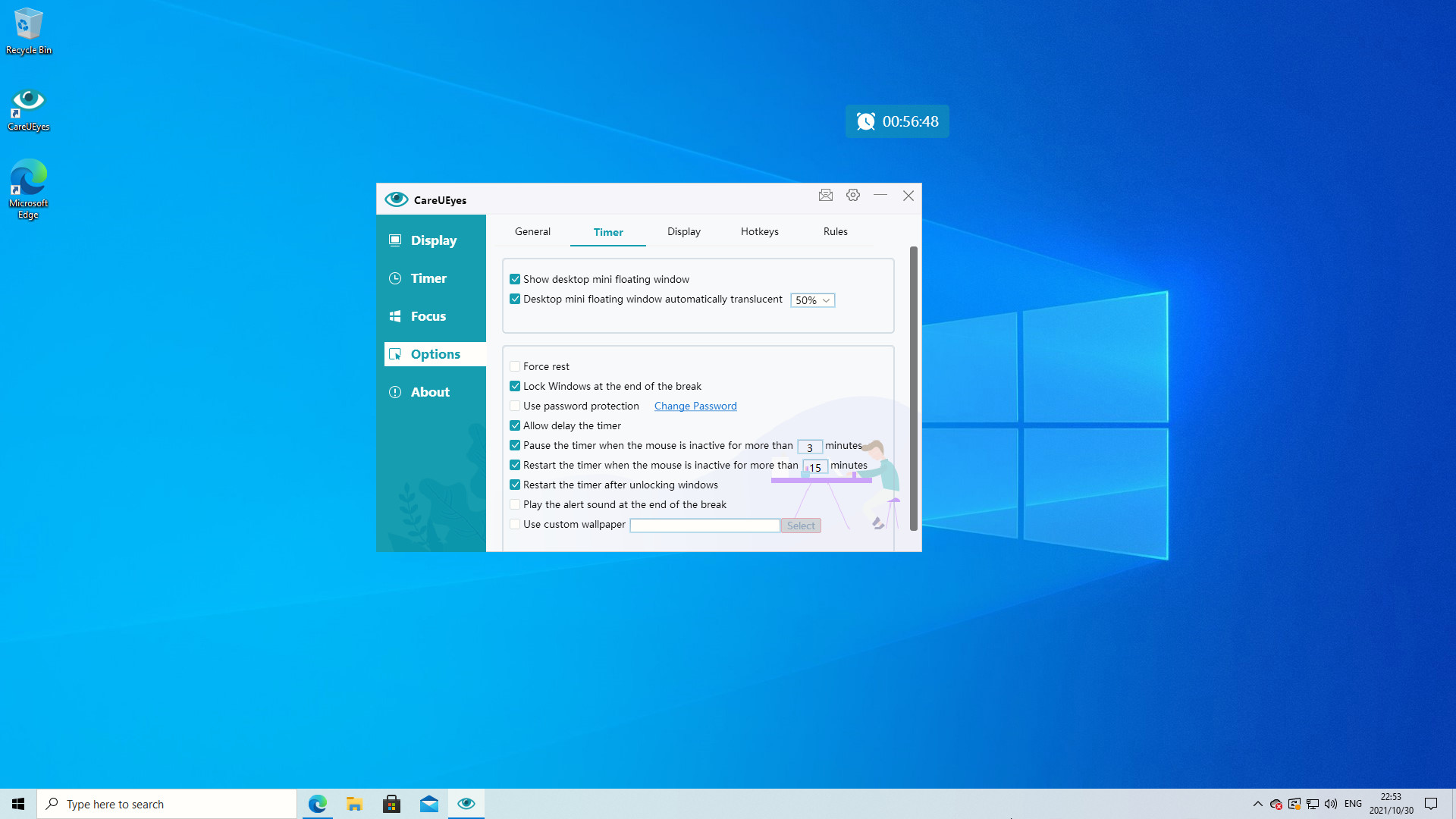
Task: Open the About section in the sidebar
Action: (x=429, y=391)
